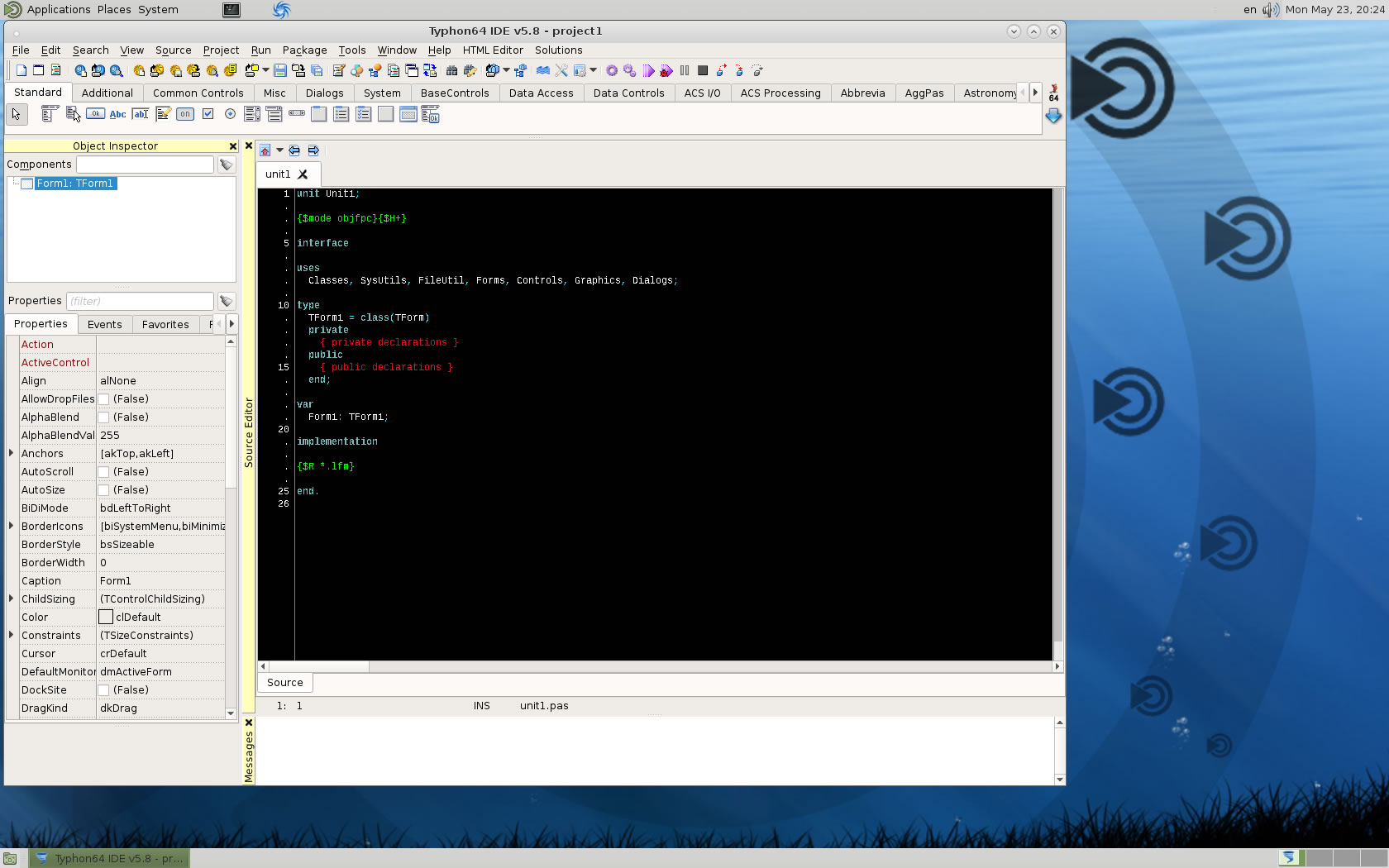Click the selection arrow pointer tool
1389x868 pixels.
click(16, 114)
